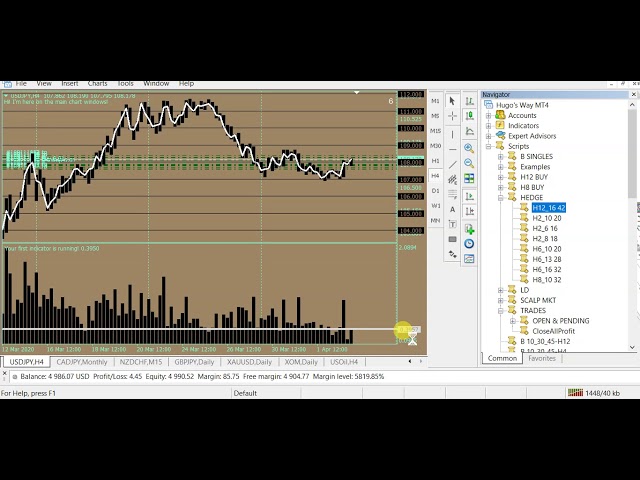Click the tile windows grid icon
Screen dimensions: 640x480
pos(469,179)
